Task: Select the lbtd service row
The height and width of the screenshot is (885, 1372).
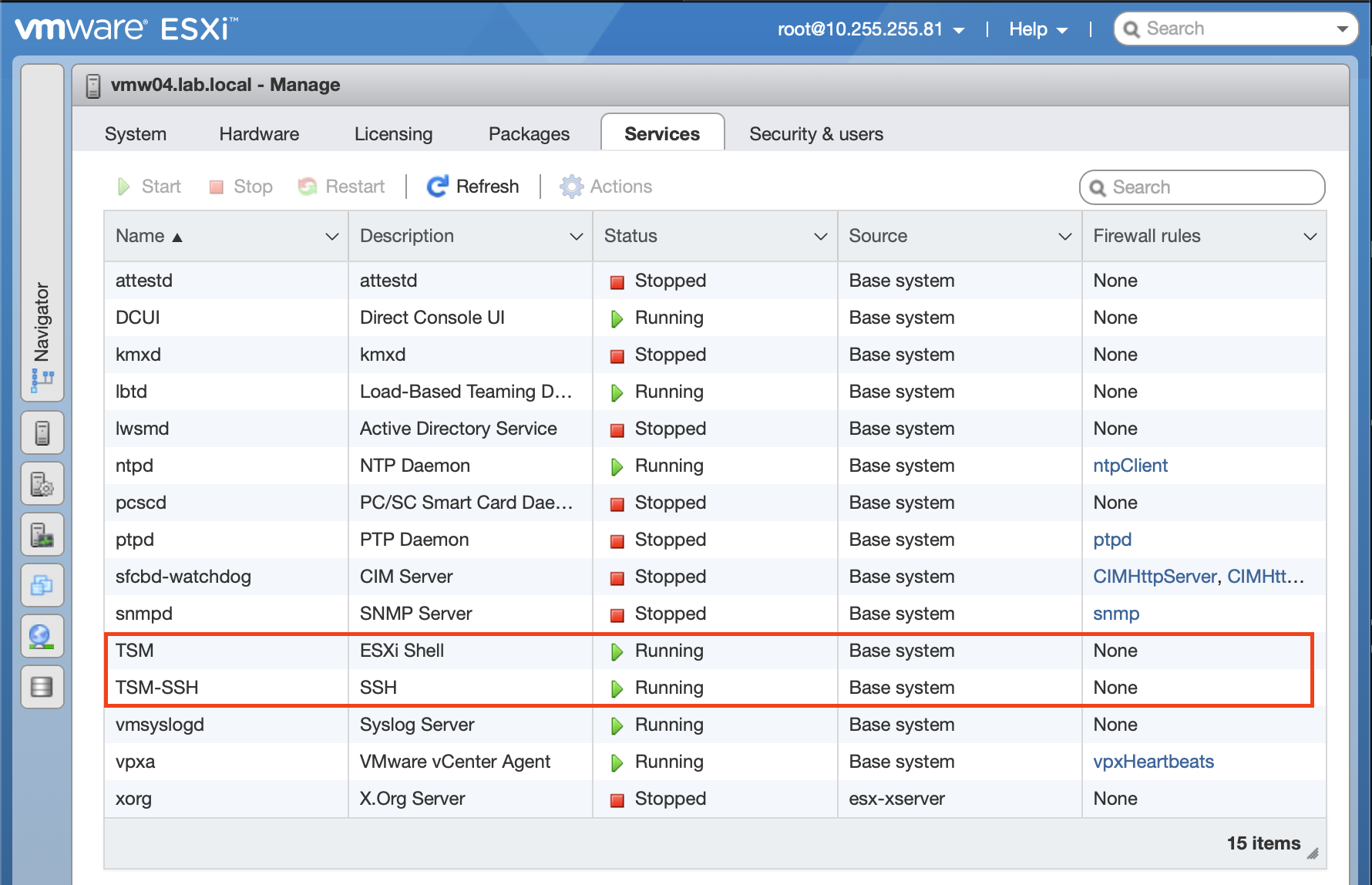Action: 715,392
